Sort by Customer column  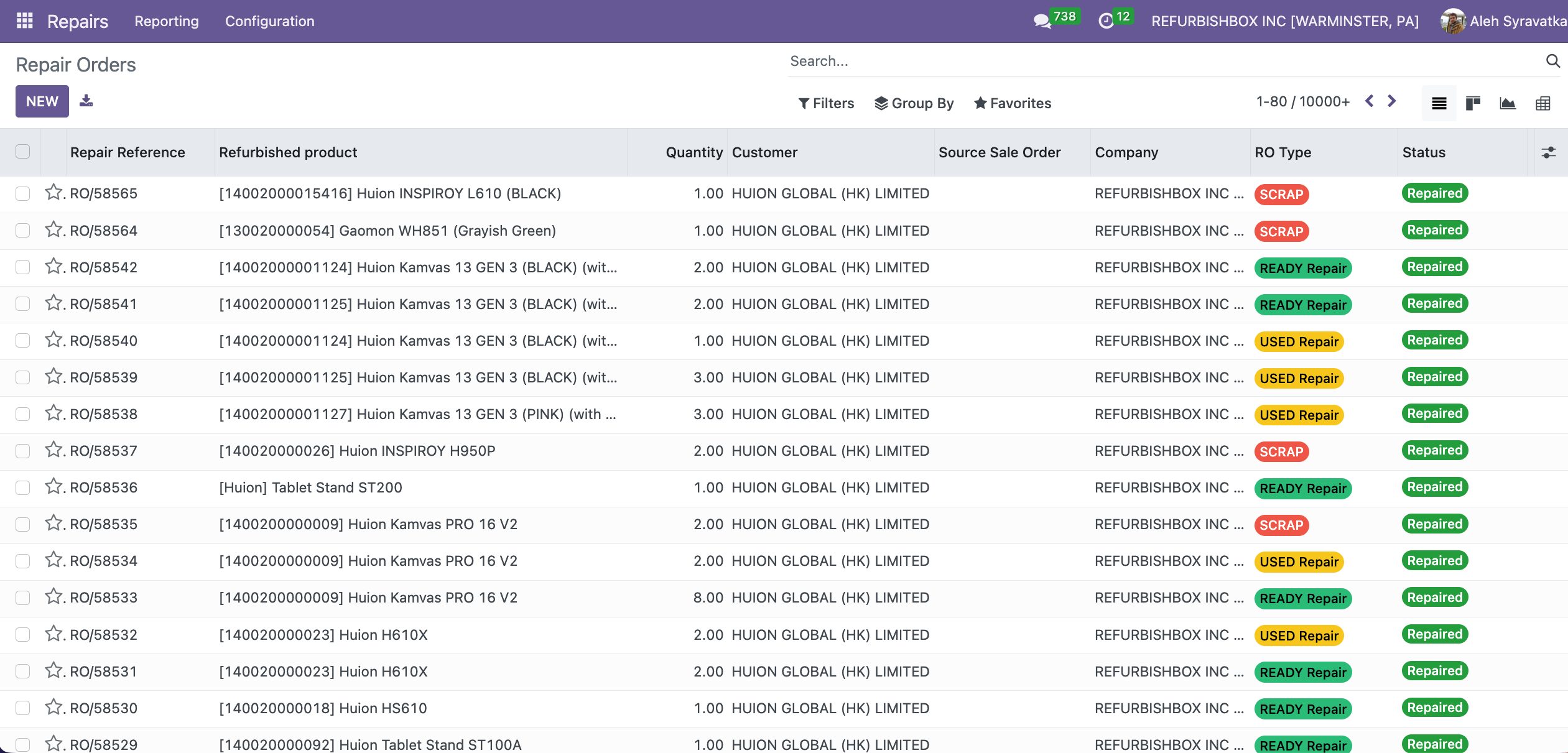tap(764, 152)
